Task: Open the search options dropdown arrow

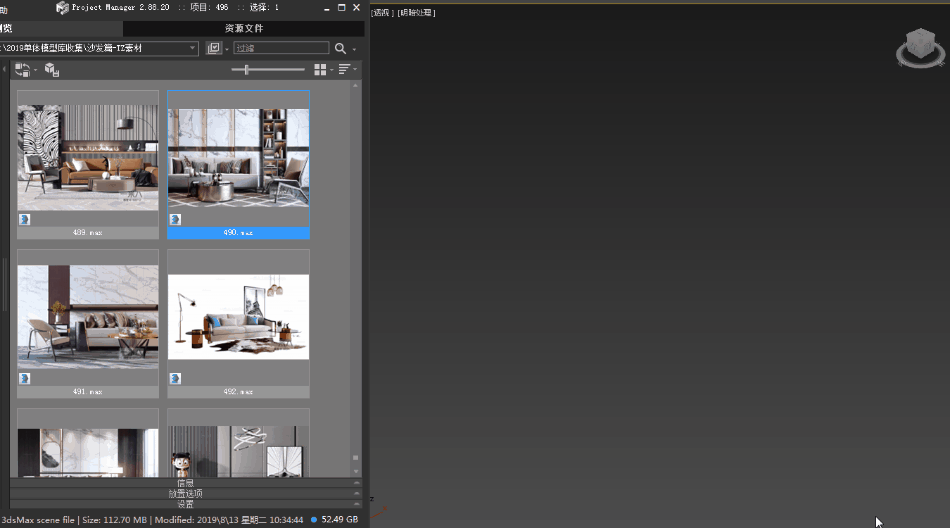Action: [354, 49]
